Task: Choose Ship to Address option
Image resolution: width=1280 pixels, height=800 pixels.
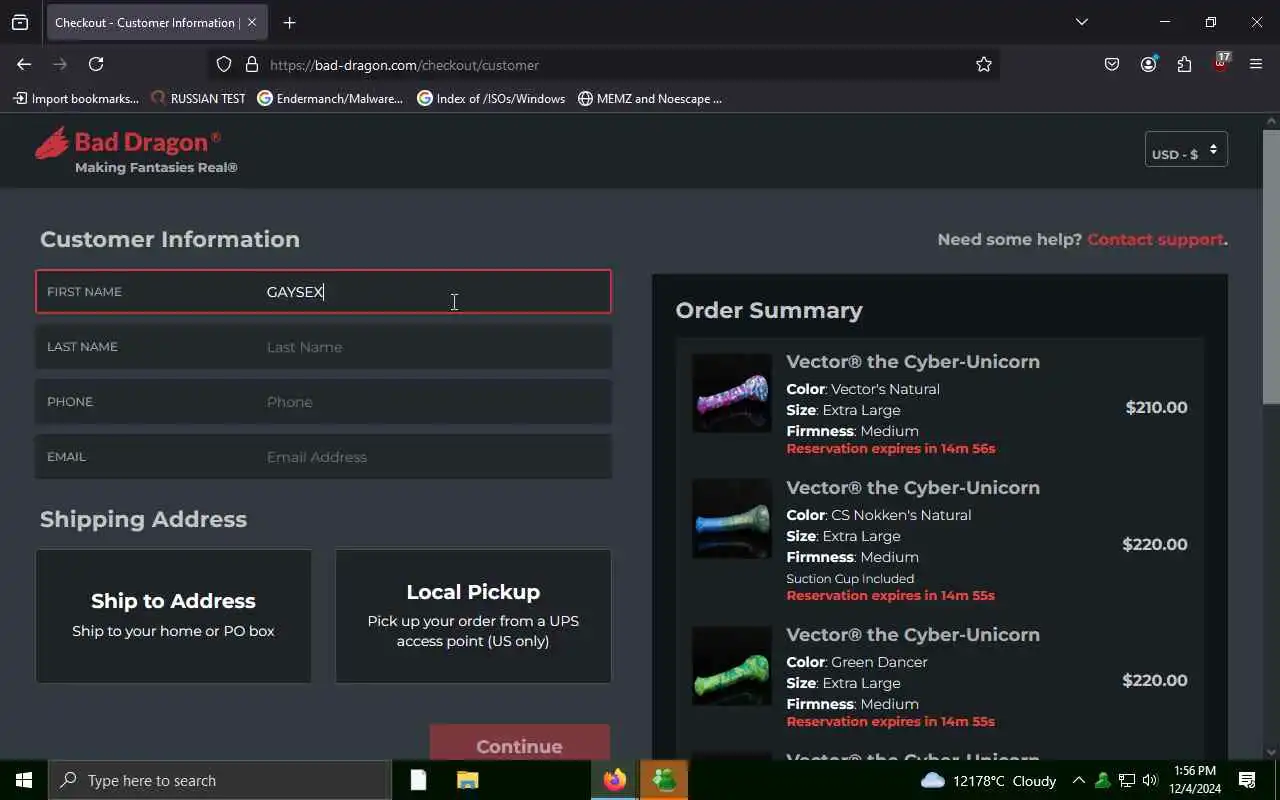Action: pyautogui.click(x=173, y=616)
